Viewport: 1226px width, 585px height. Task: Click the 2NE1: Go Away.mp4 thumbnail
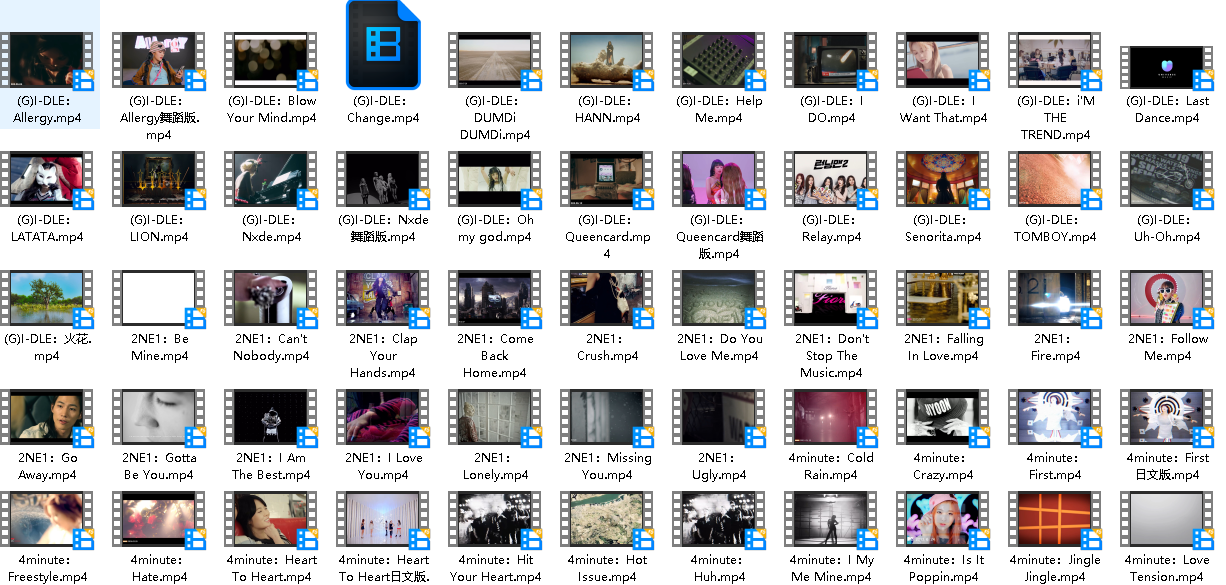(x=47, y=417)
